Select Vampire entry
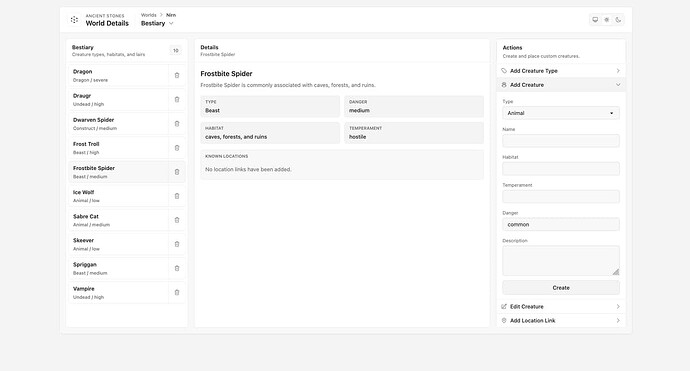Viewport: 690px width, 371px height. coord(118,293)
